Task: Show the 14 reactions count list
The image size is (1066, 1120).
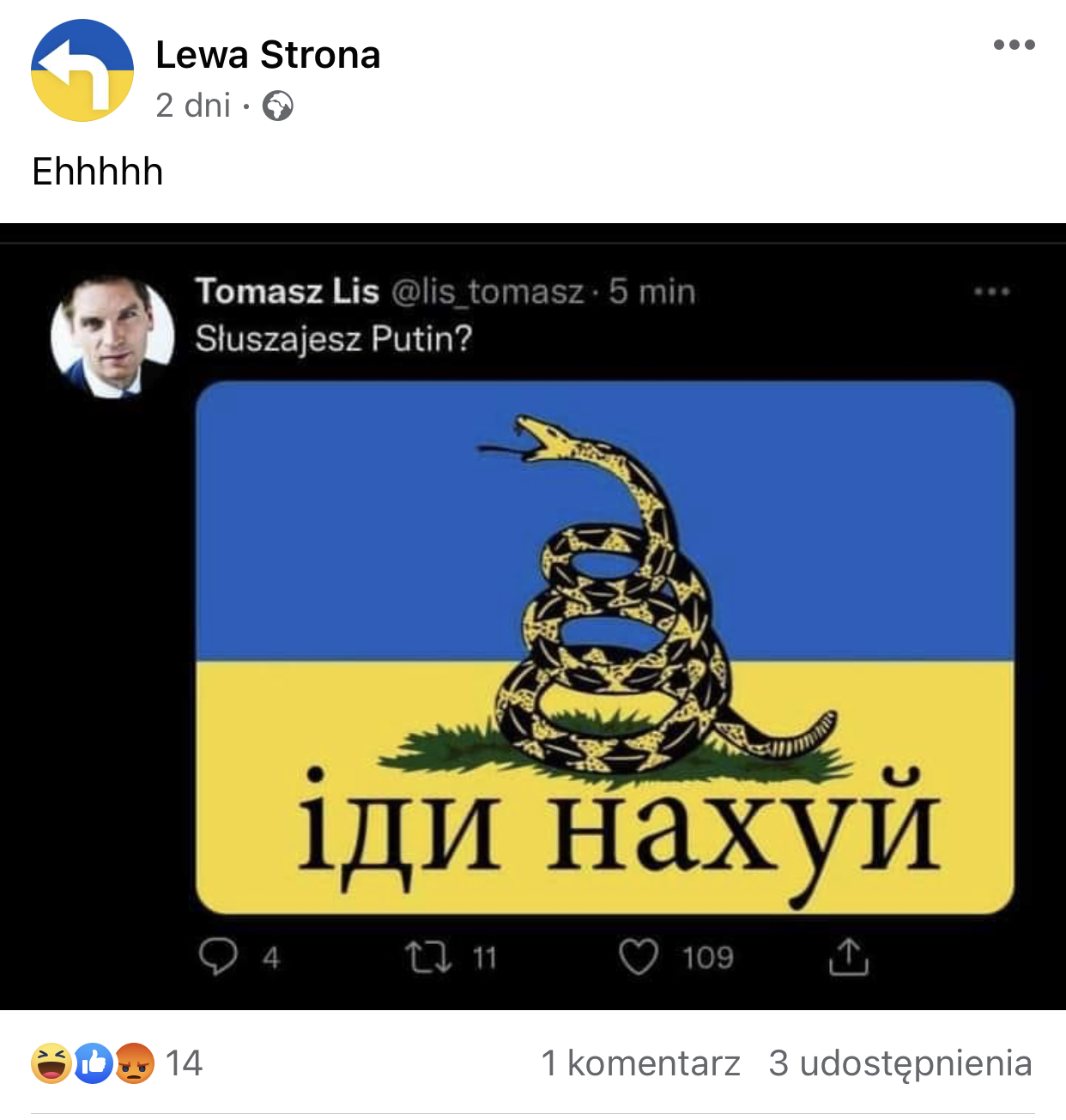Action: coord(184,1063)
